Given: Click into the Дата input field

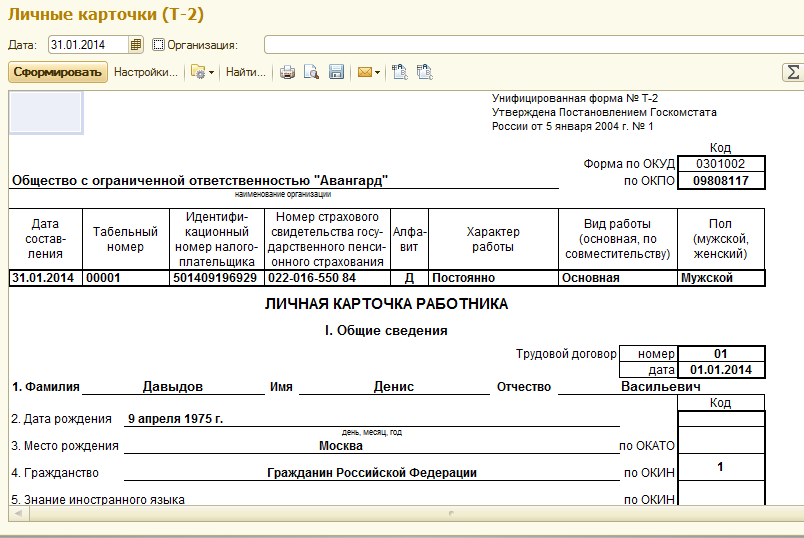Looking at the screenshot, I should [x=88, y=45].
